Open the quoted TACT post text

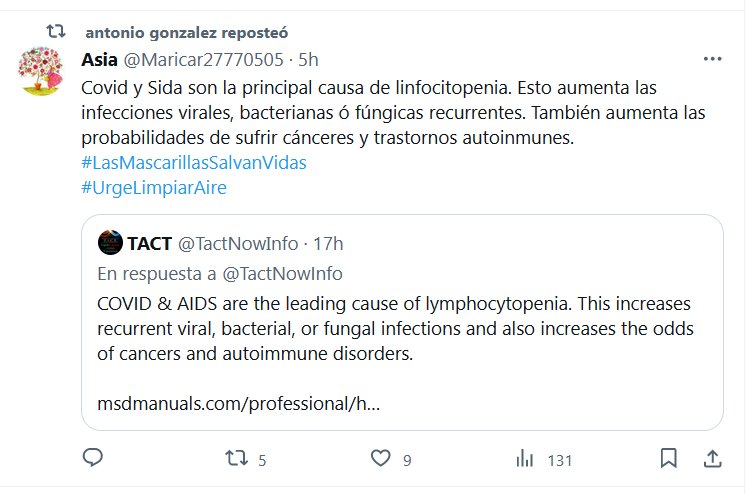click(x=395, y=328)
